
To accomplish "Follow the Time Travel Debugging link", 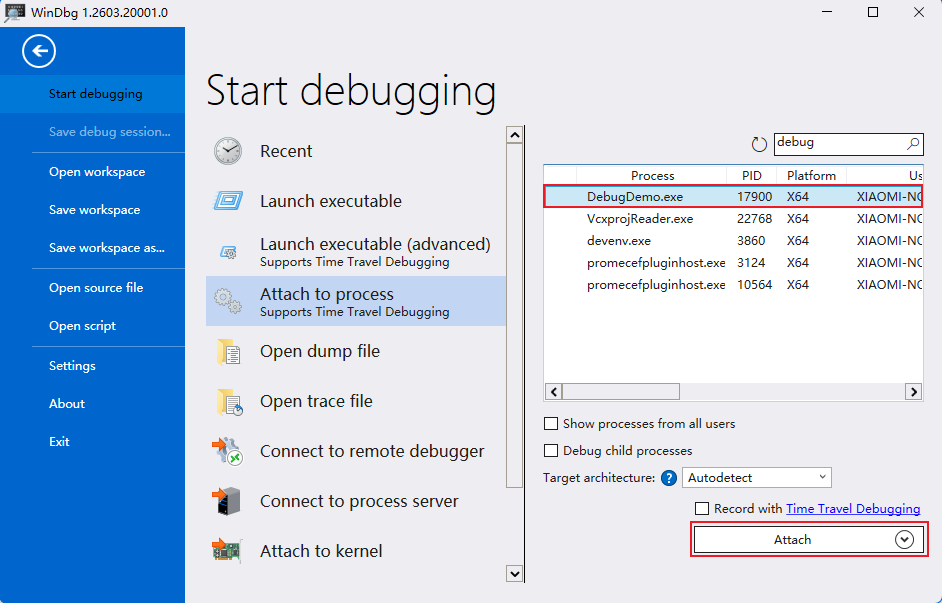I will pyautogui.click(x=852, y=509).
